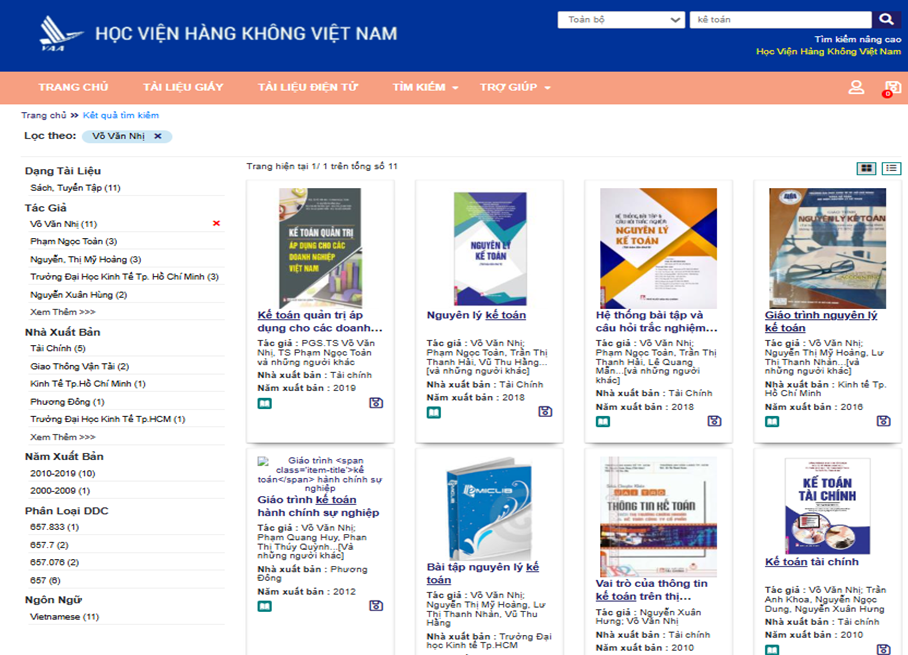Expand the TRỢ GIÚP menu
908x655 pixels.
514,87
